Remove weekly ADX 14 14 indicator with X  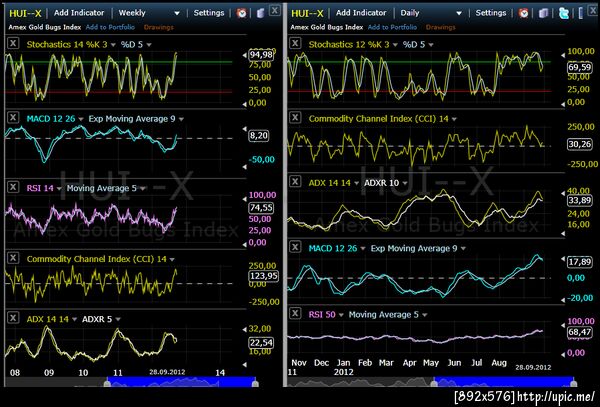(x=13, y=317)
